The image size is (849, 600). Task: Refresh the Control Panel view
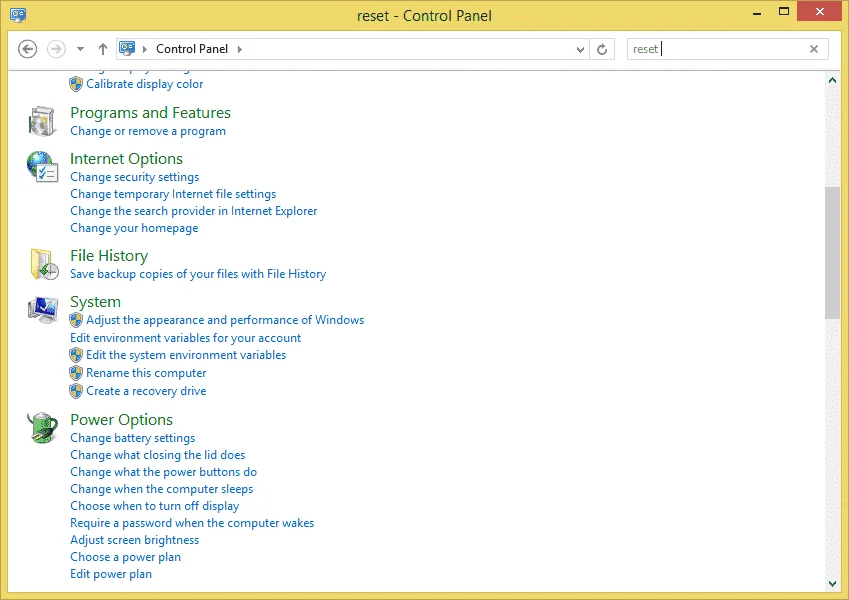602,49
